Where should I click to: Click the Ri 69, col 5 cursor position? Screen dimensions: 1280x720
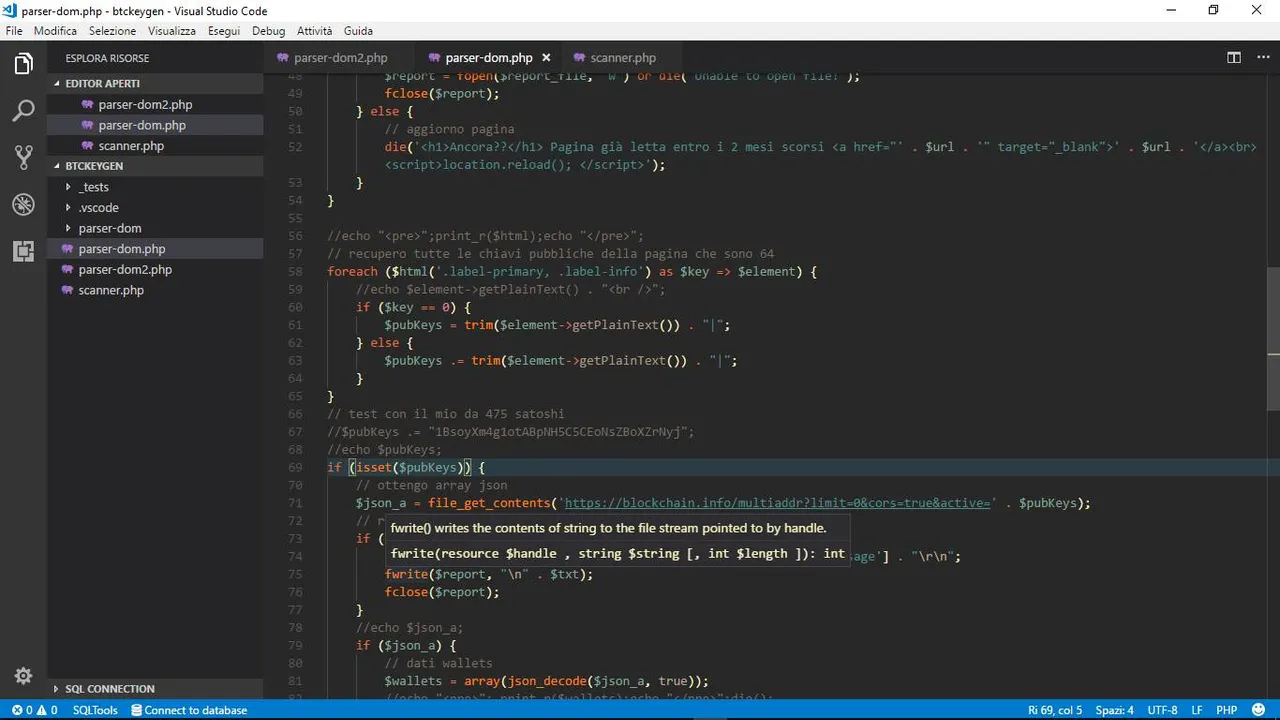tap(1055, 710)
